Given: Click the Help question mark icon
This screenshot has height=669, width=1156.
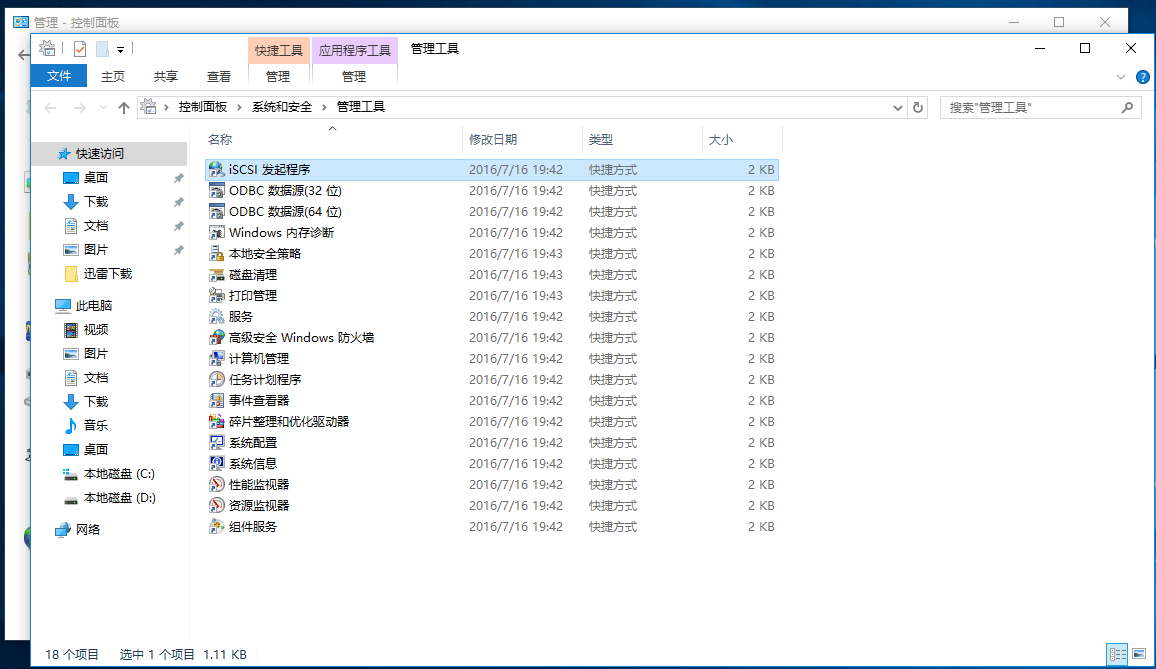Looking at the screenshot, I should pyautogui.click(x=1142, y=77).
